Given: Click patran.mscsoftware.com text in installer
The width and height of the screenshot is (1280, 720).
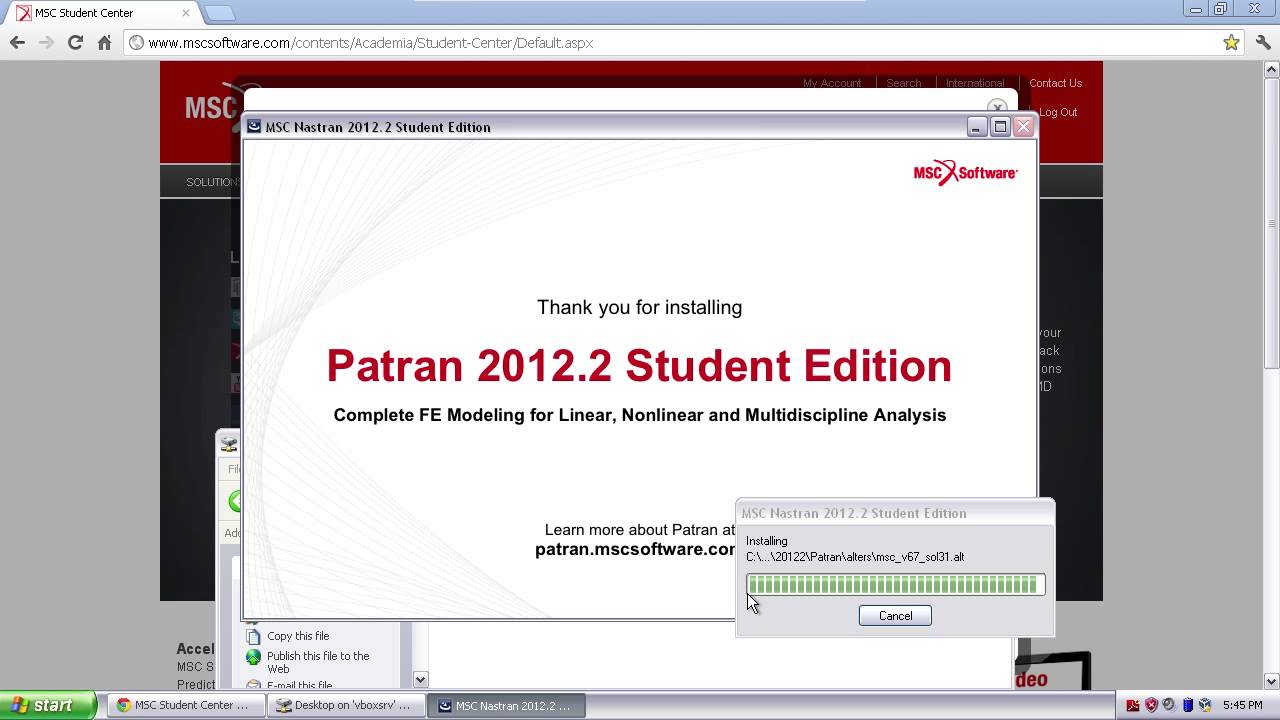Looking at the screenshot, I should [x=636, y=549].
